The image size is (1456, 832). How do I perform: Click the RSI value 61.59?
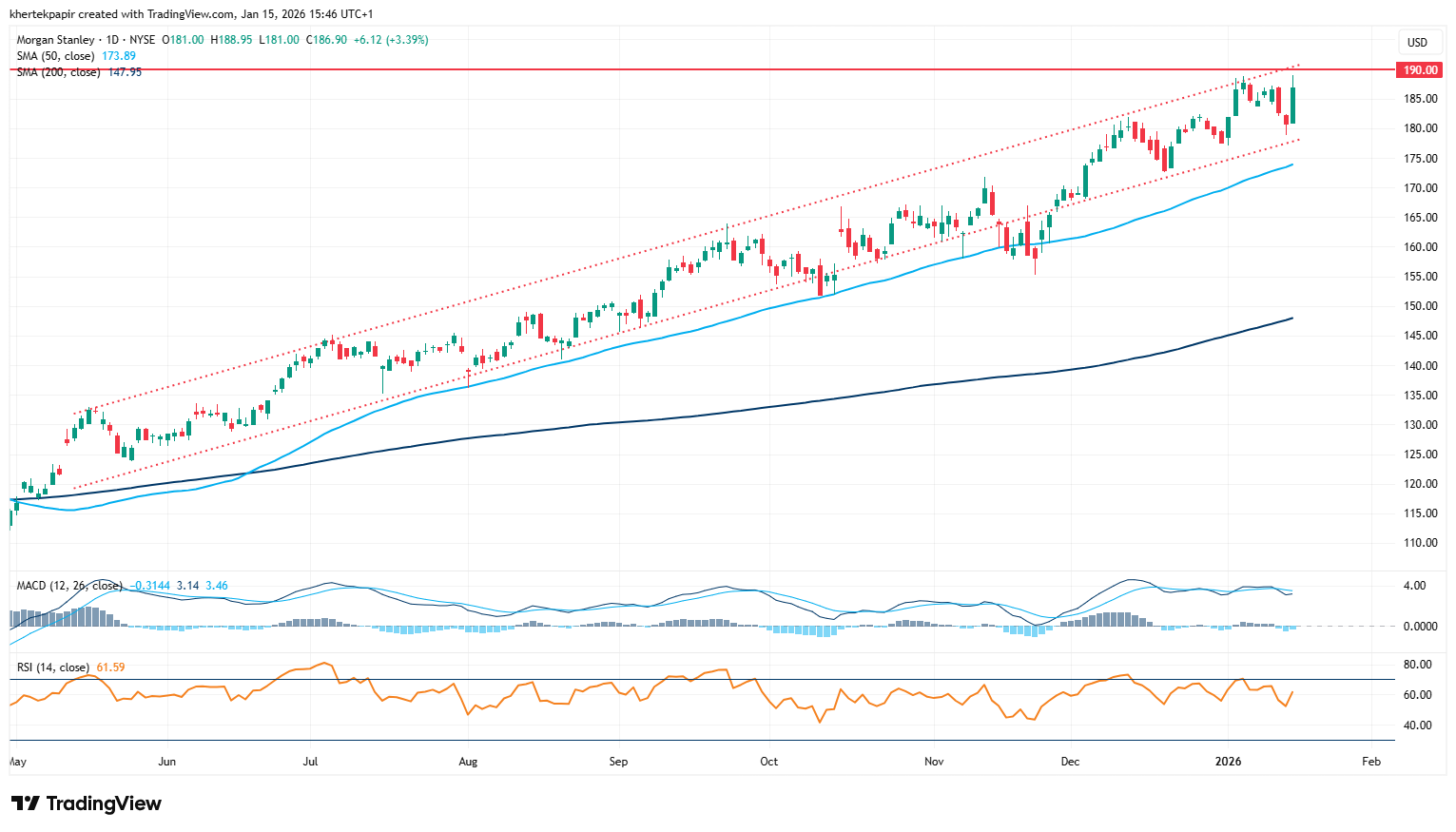coord(110,668)
